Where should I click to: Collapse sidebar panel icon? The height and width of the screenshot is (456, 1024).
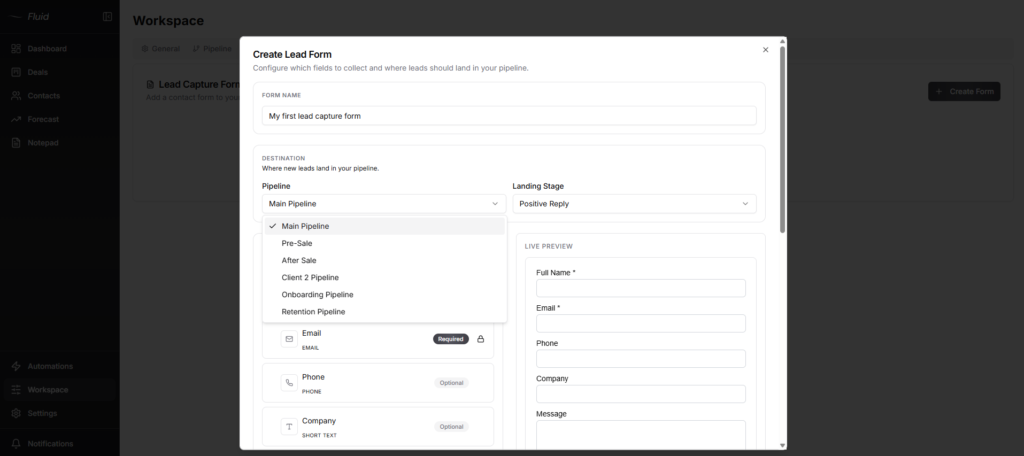(108, 17)
